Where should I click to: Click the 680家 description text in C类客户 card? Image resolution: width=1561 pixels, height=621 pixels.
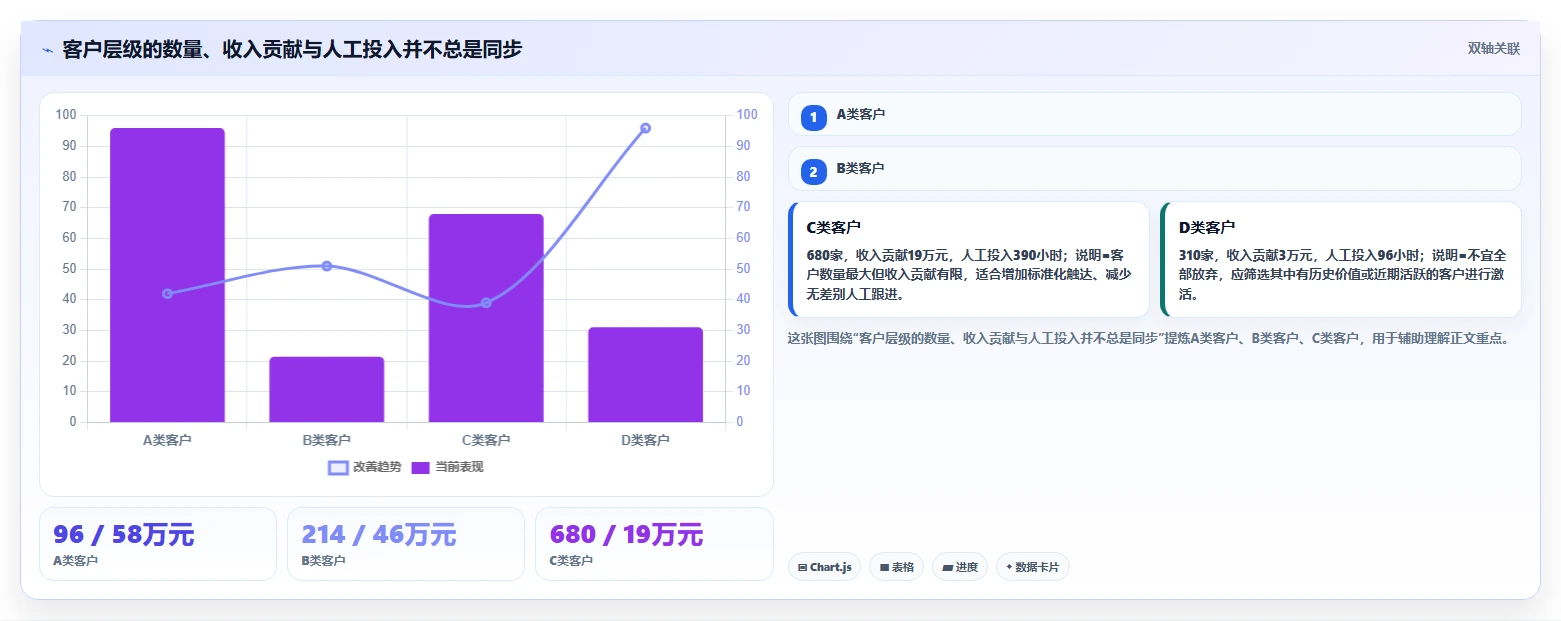tap(969, 275)
